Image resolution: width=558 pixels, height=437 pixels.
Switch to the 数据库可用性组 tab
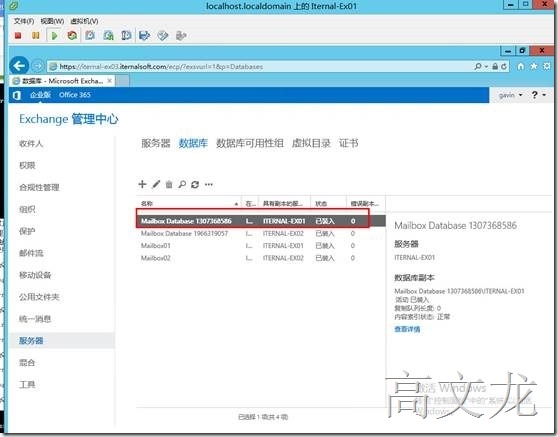pos(250,143)
